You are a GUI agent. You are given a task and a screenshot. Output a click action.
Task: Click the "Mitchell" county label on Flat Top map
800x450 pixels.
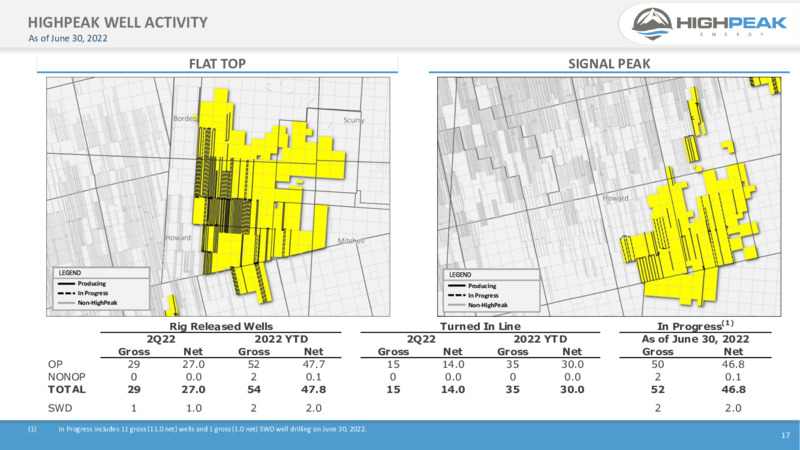(x=351, y=241)
